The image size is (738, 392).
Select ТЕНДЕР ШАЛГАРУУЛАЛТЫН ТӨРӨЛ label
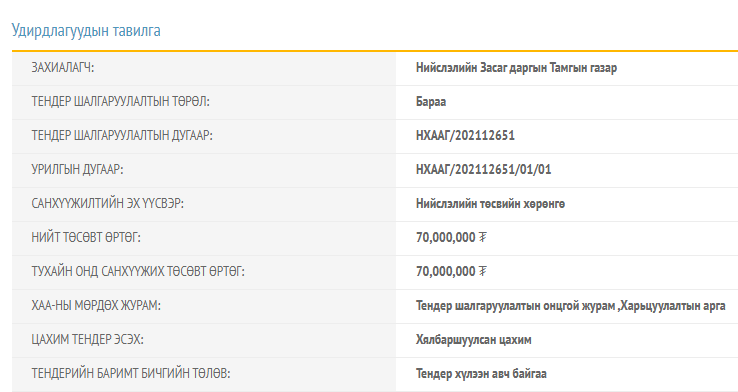pos(120,102)
